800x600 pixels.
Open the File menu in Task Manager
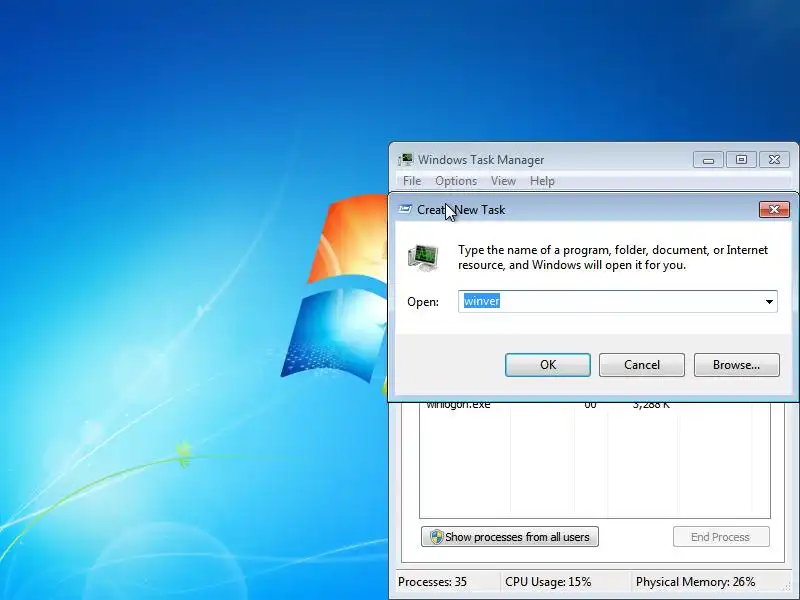tap(412, 181)
